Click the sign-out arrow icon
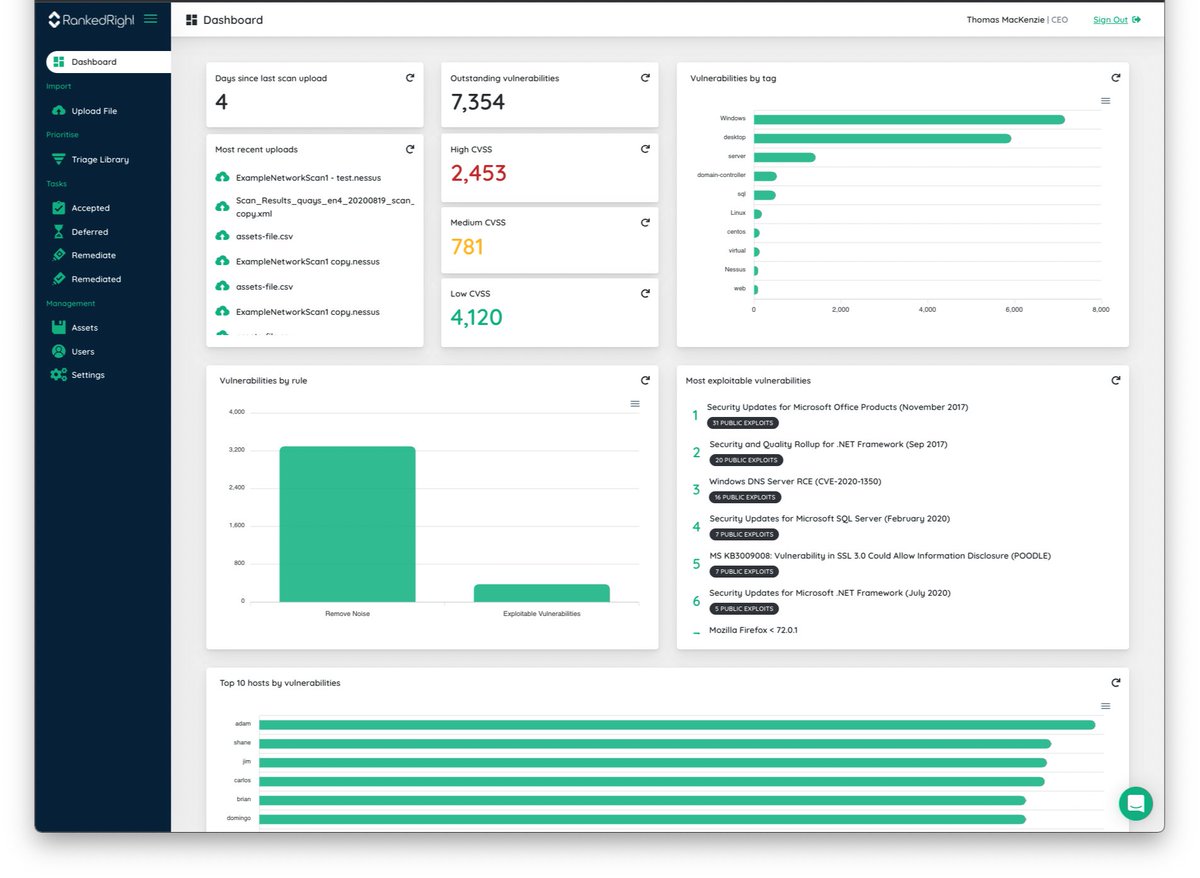This screenshot has height=878, width=1200. [1137, 20]
